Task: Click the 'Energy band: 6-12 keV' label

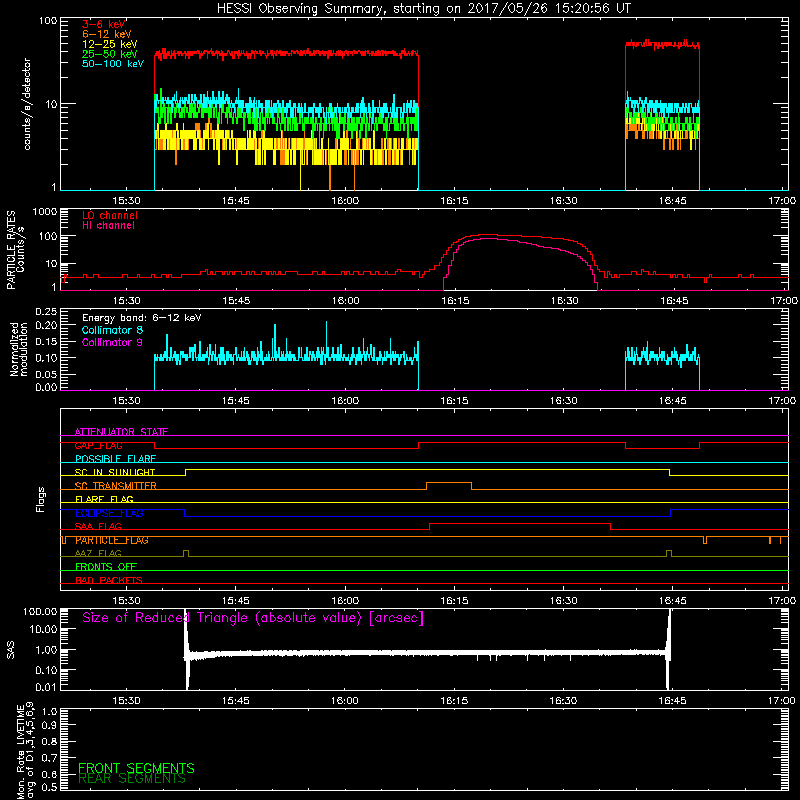Action: click(x=141, y=318)
